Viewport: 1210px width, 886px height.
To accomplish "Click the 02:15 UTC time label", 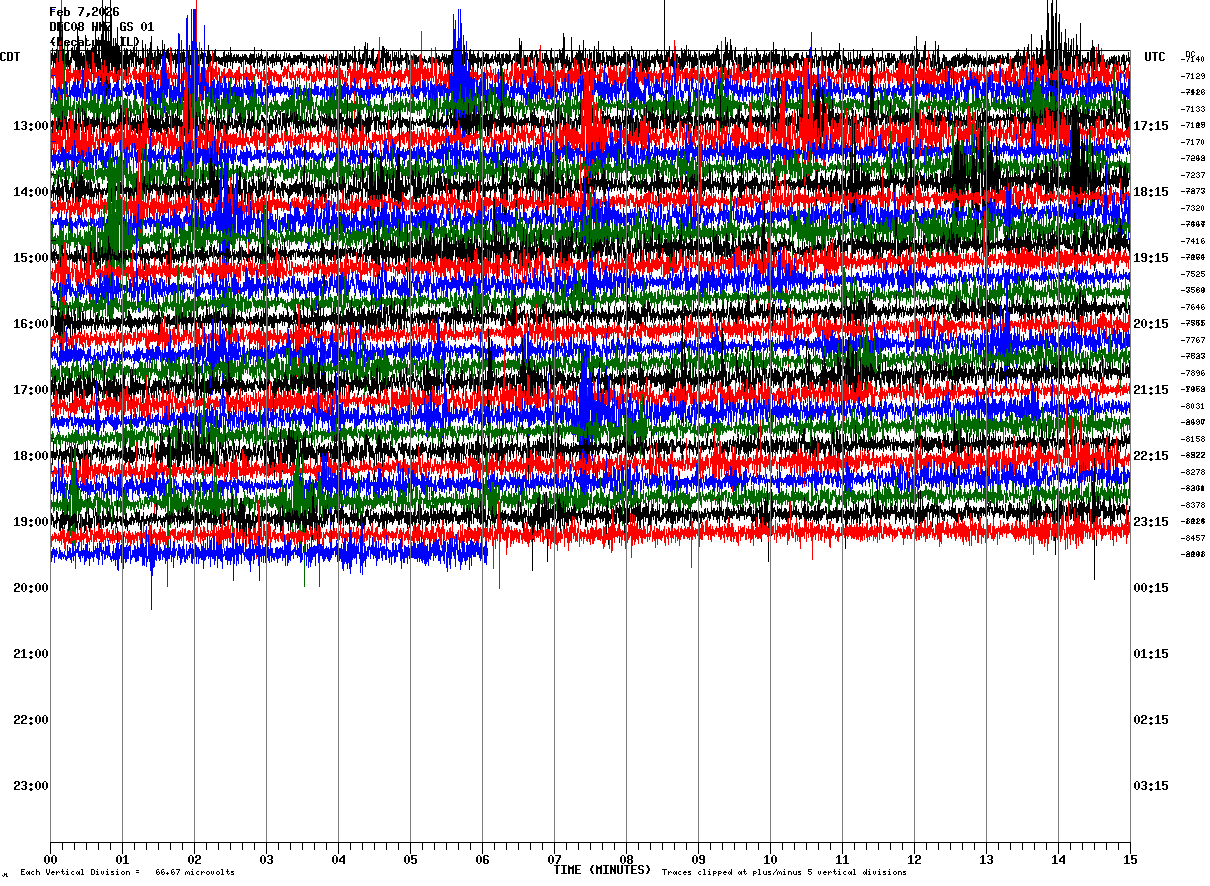I will [x=1151, y=720].
